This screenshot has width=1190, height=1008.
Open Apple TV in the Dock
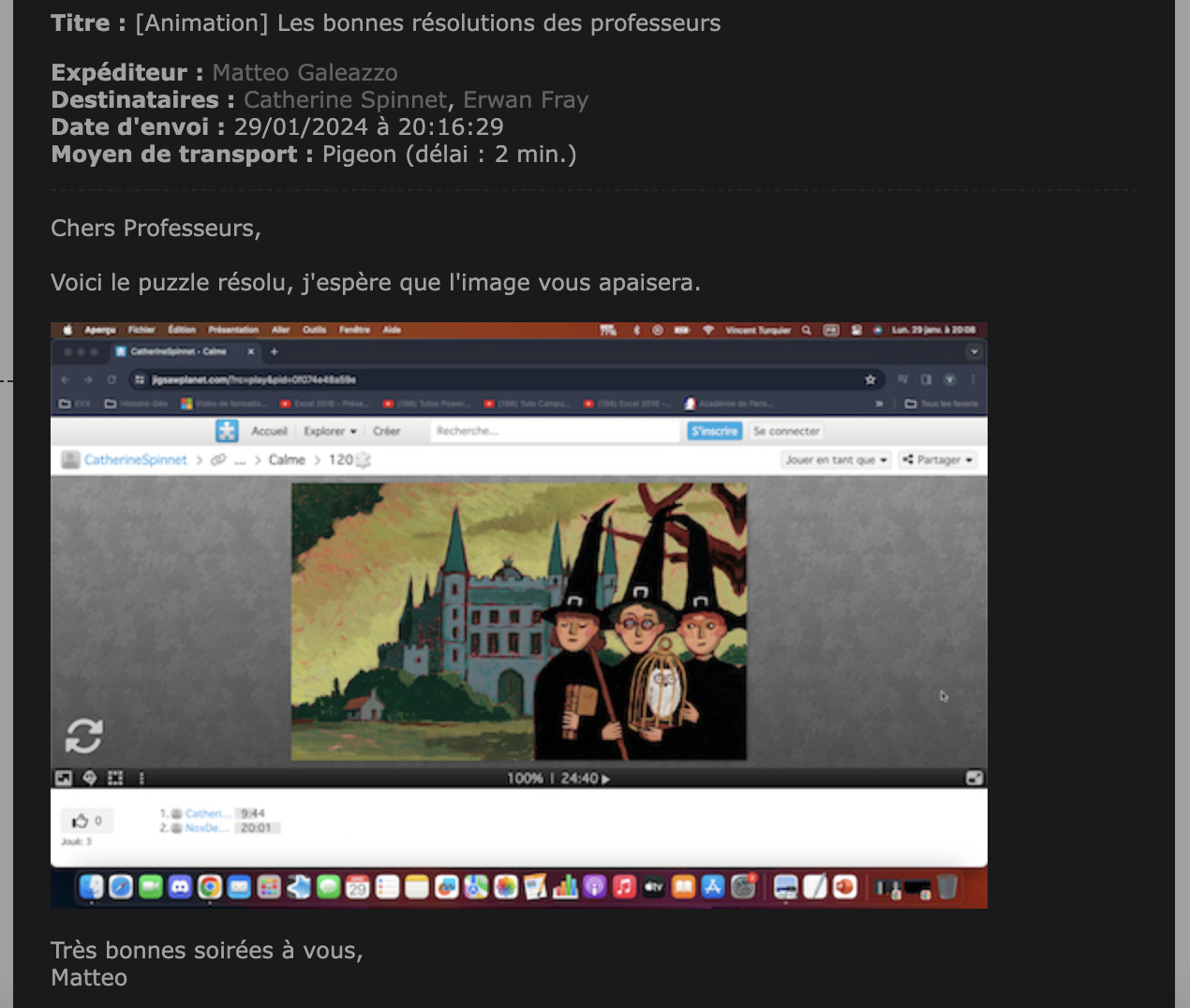click(x=653, y=886)
